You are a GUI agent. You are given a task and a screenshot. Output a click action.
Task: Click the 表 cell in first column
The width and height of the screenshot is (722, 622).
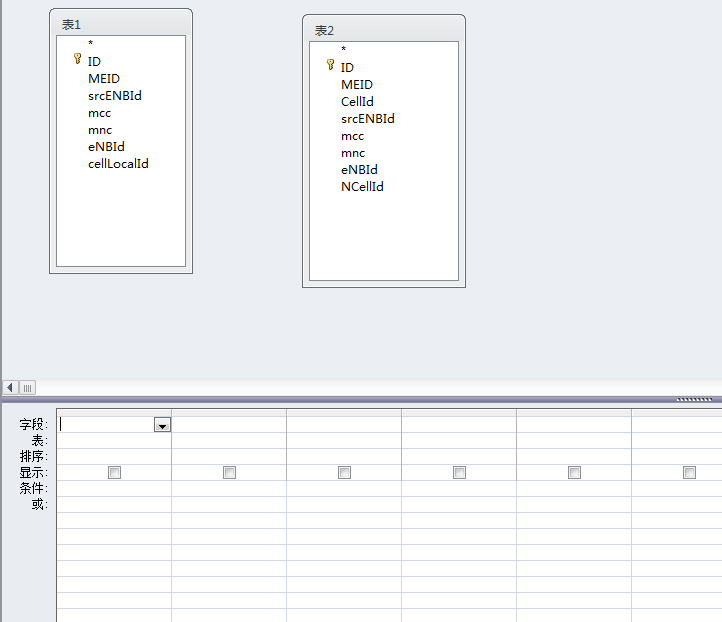pos(114,441)
